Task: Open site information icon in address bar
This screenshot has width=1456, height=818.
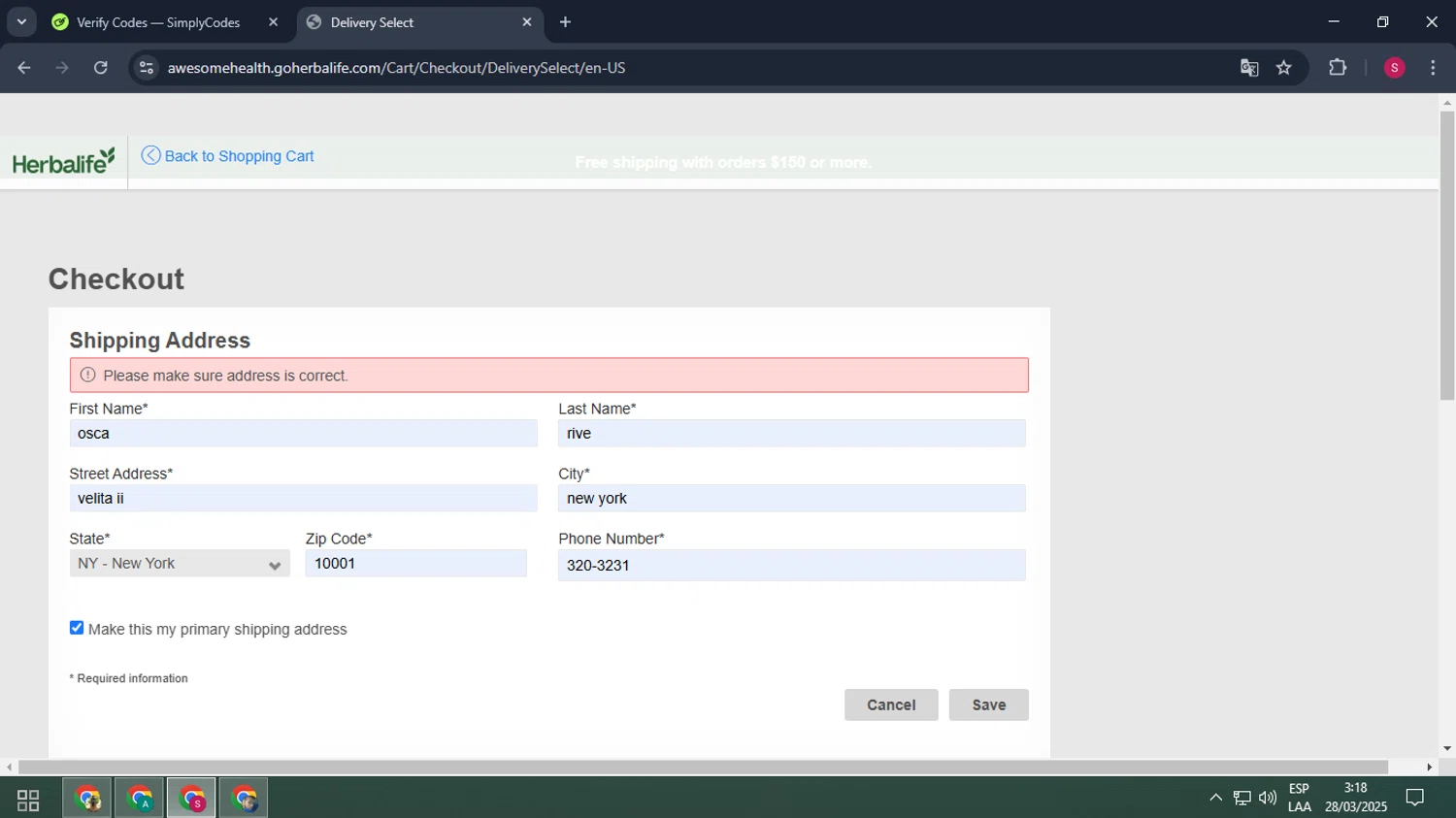Action: coord(147,68)
